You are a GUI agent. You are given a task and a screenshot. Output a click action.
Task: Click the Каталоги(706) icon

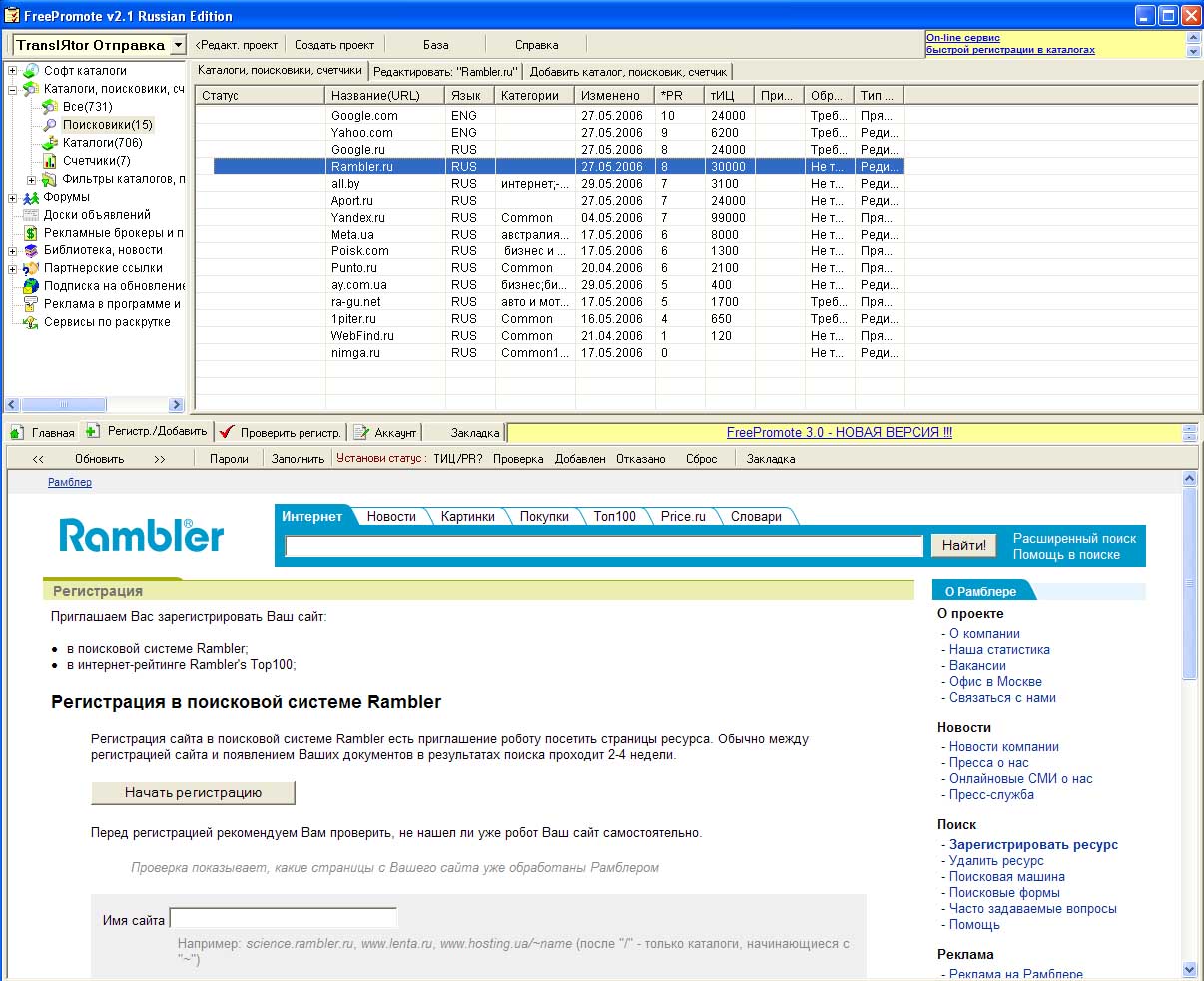click(50, 143)
